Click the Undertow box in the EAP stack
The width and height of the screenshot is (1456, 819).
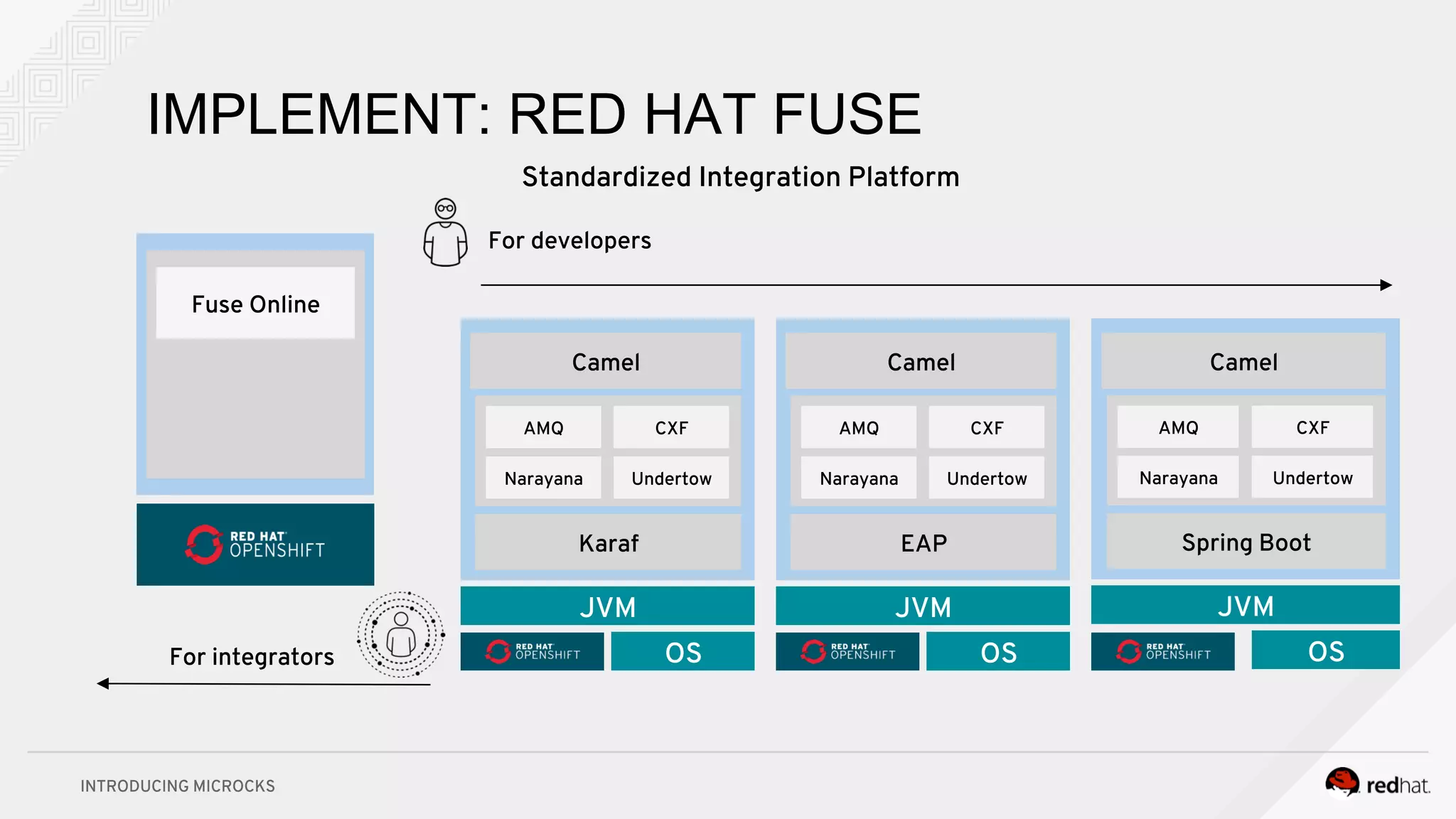point(987,478)
